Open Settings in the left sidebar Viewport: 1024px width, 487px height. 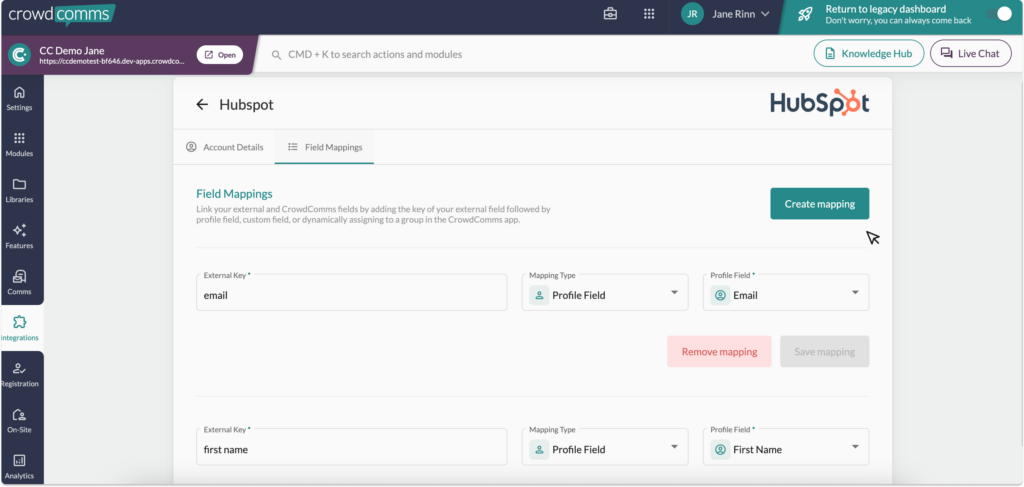[x=19, y=98]
